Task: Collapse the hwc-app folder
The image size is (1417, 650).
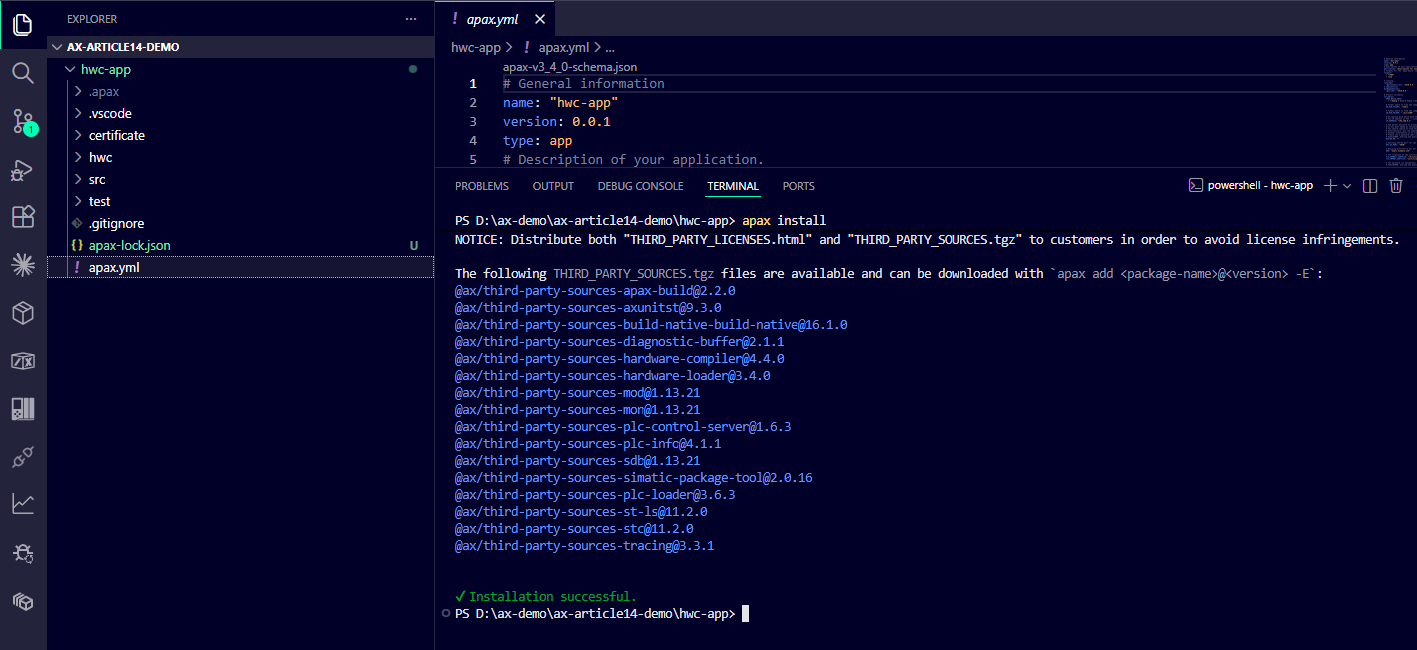Action: click(70, 70)
